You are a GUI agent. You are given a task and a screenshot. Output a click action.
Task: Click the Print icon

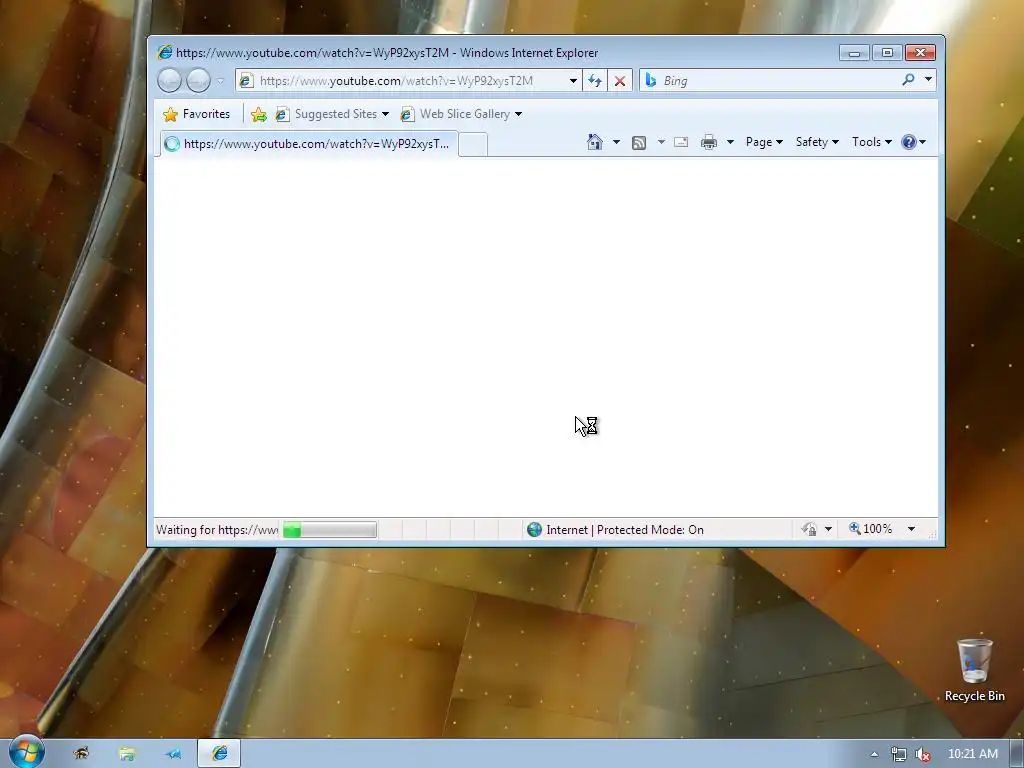[709, 142]
